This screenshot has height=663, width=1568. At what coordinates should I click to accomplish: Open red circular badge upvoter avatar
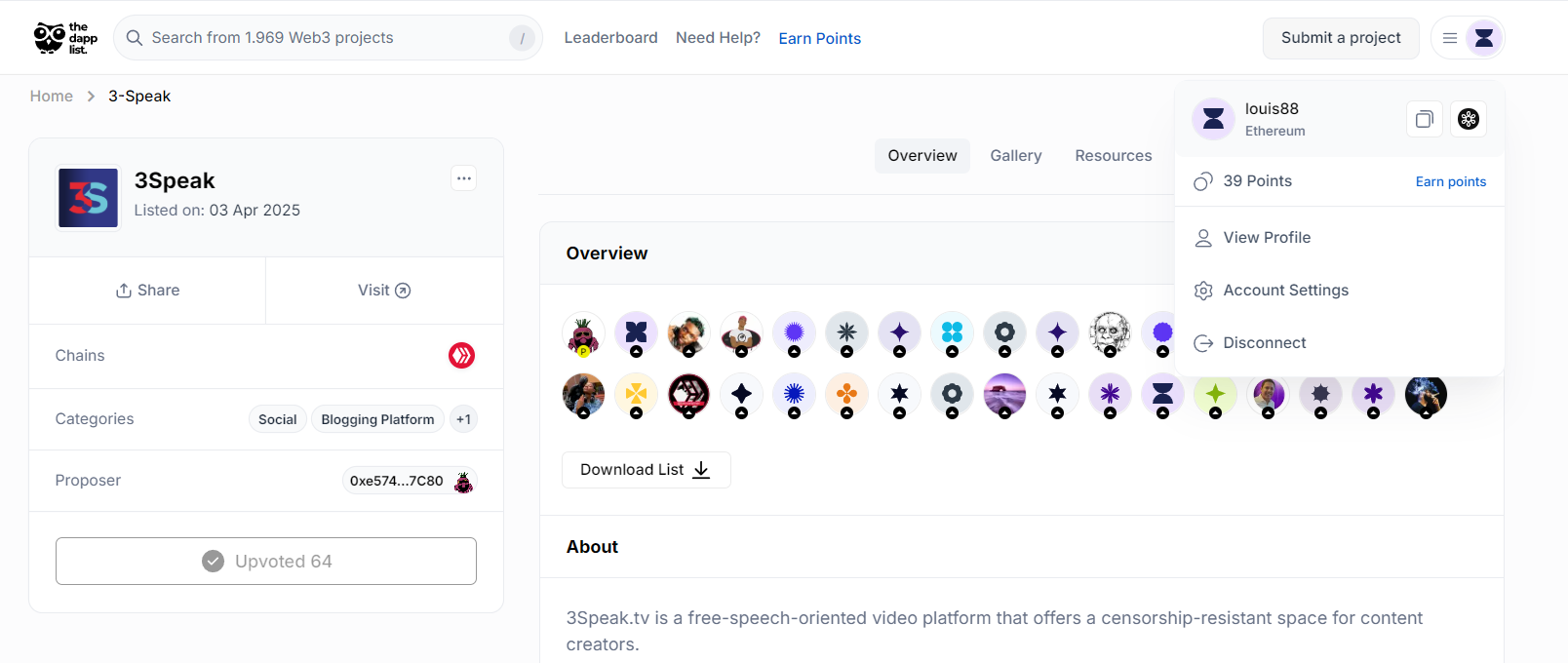point(688,394)
